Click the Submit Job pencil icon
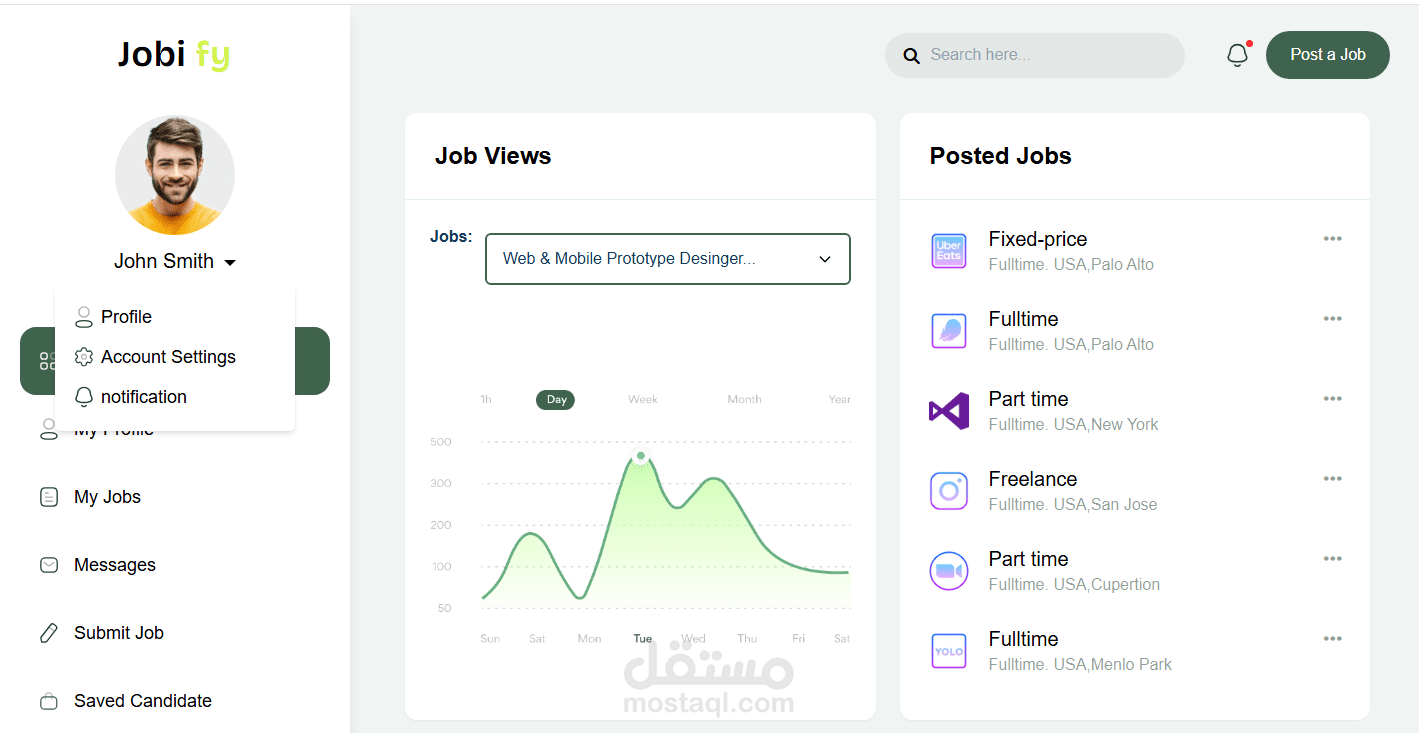 49,633
